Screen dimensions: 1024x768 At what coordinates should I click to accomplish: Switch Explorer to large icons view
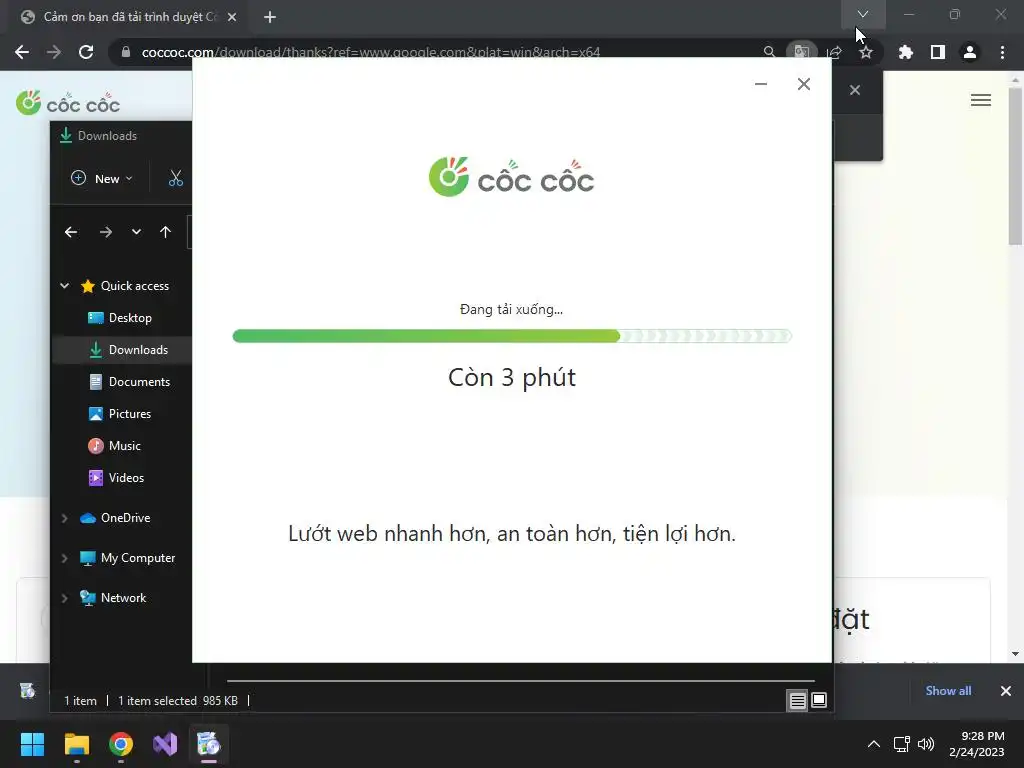click(x=818, y=701)
